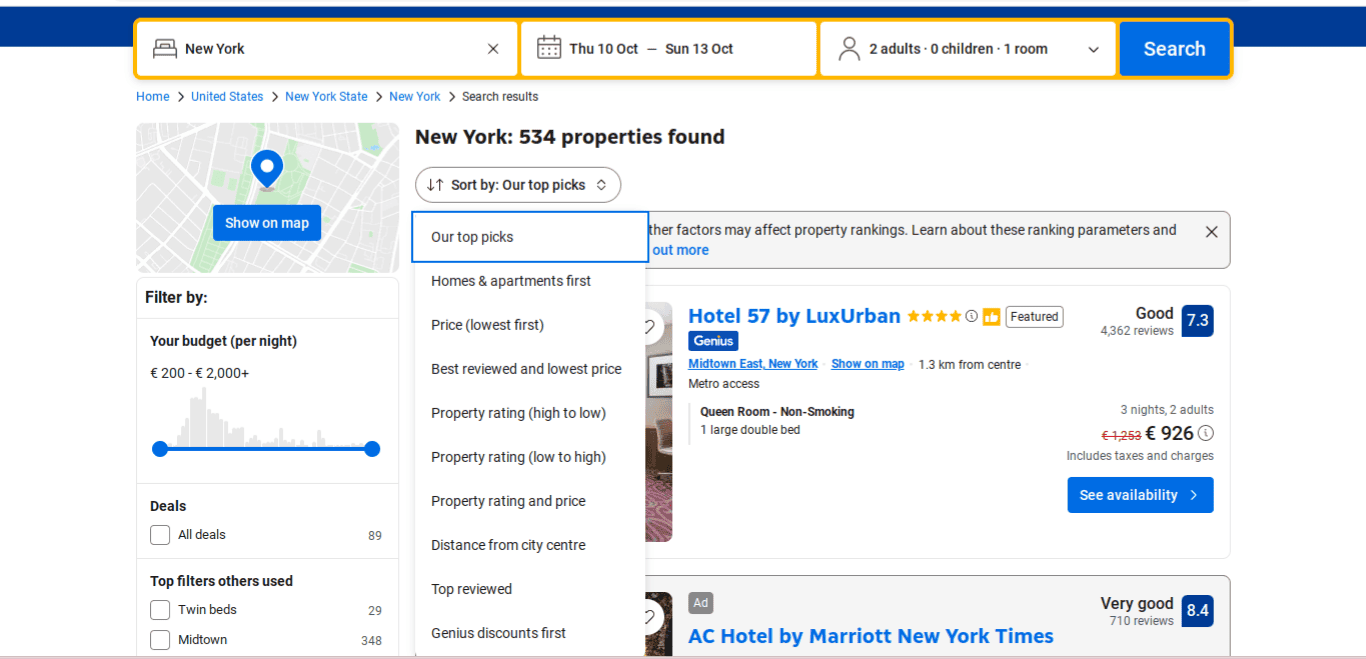Click the price info icon beside € 926
This screenshot has height=659, width=1366.
coord(1206,433)
